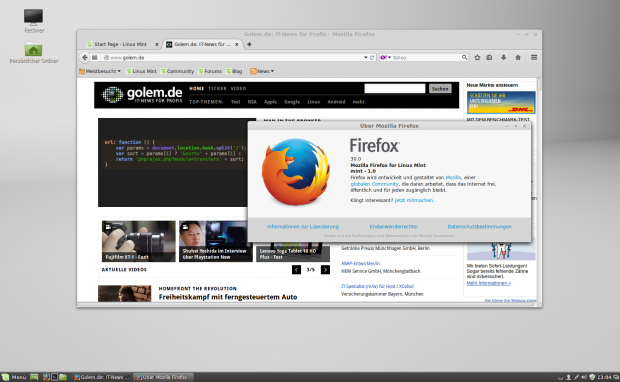Open the Freiheitskampf mit ferngesteuertem Auto headline

228,297
